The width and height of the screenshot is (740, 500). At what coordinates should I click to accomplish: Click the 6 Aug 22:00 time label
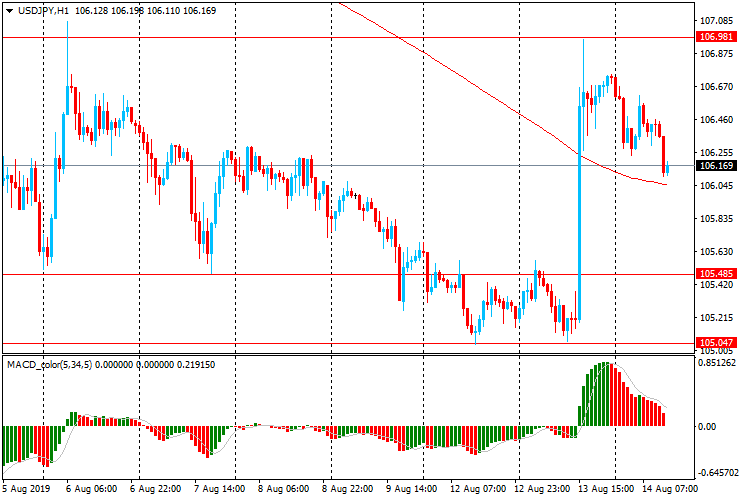tap(155, 488)
